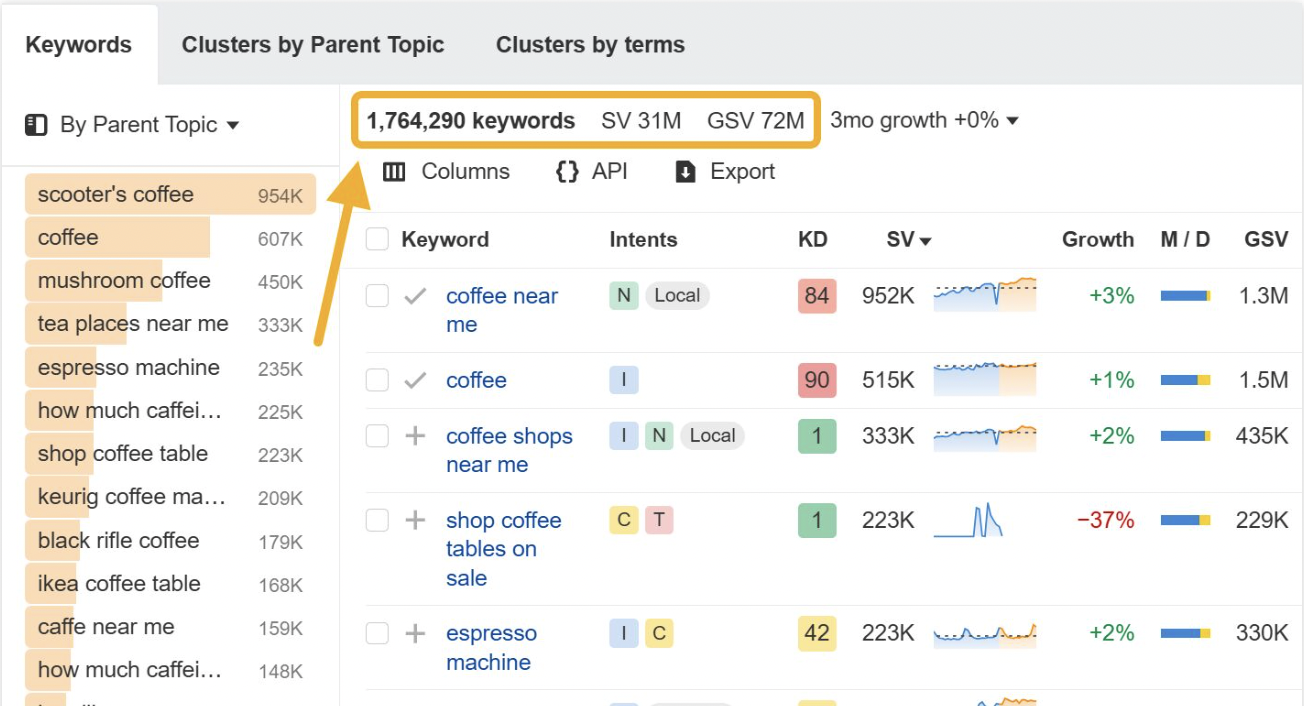Open the Columns settings icon
The image size is (1304, 706).
point(394,171)
